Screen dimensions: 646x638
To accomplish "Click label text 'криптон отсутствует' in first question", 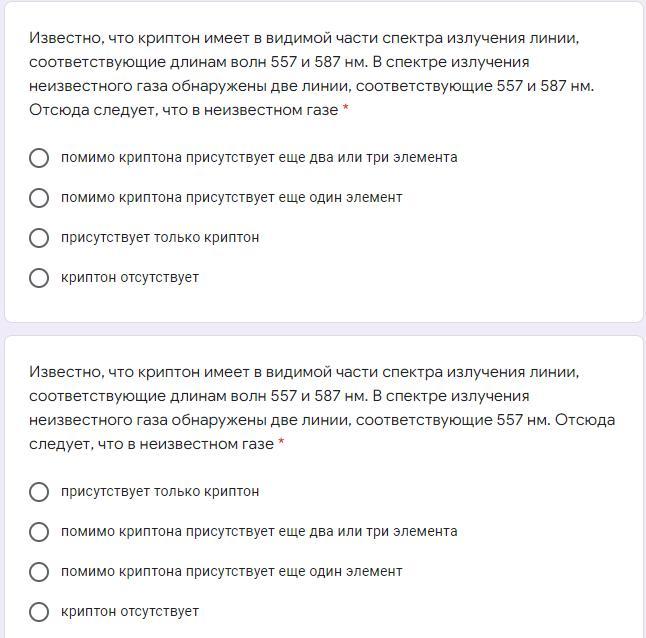I will pos(130,278).
